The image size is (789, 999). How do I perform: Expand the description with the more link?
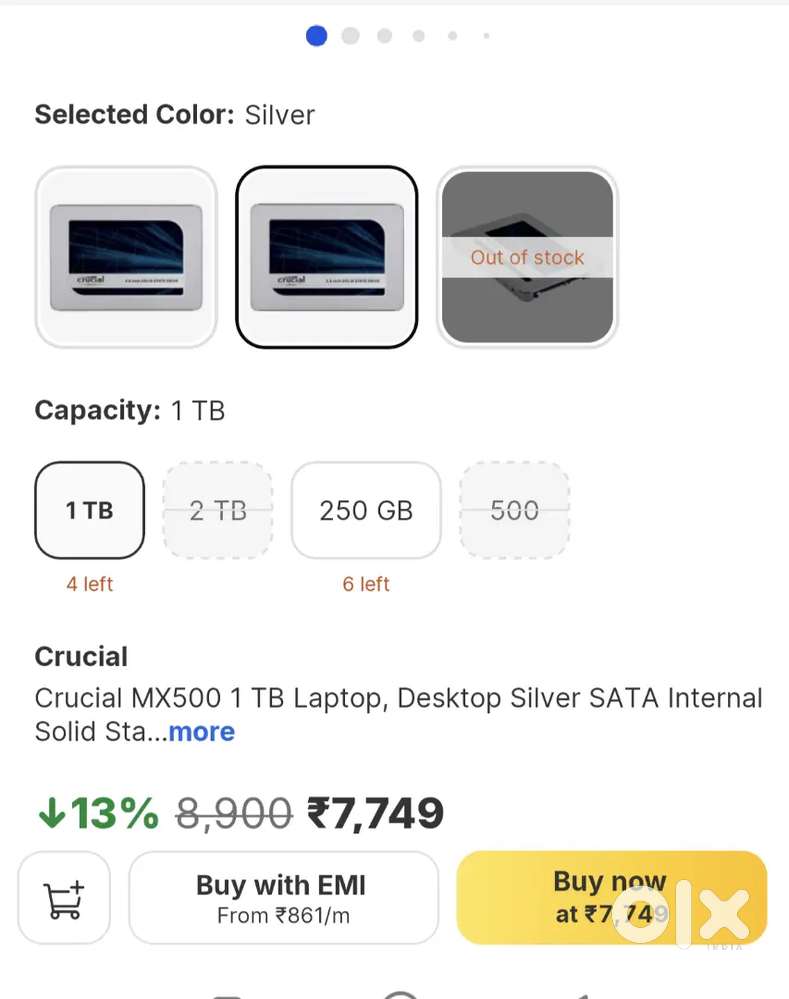(201, 732)
